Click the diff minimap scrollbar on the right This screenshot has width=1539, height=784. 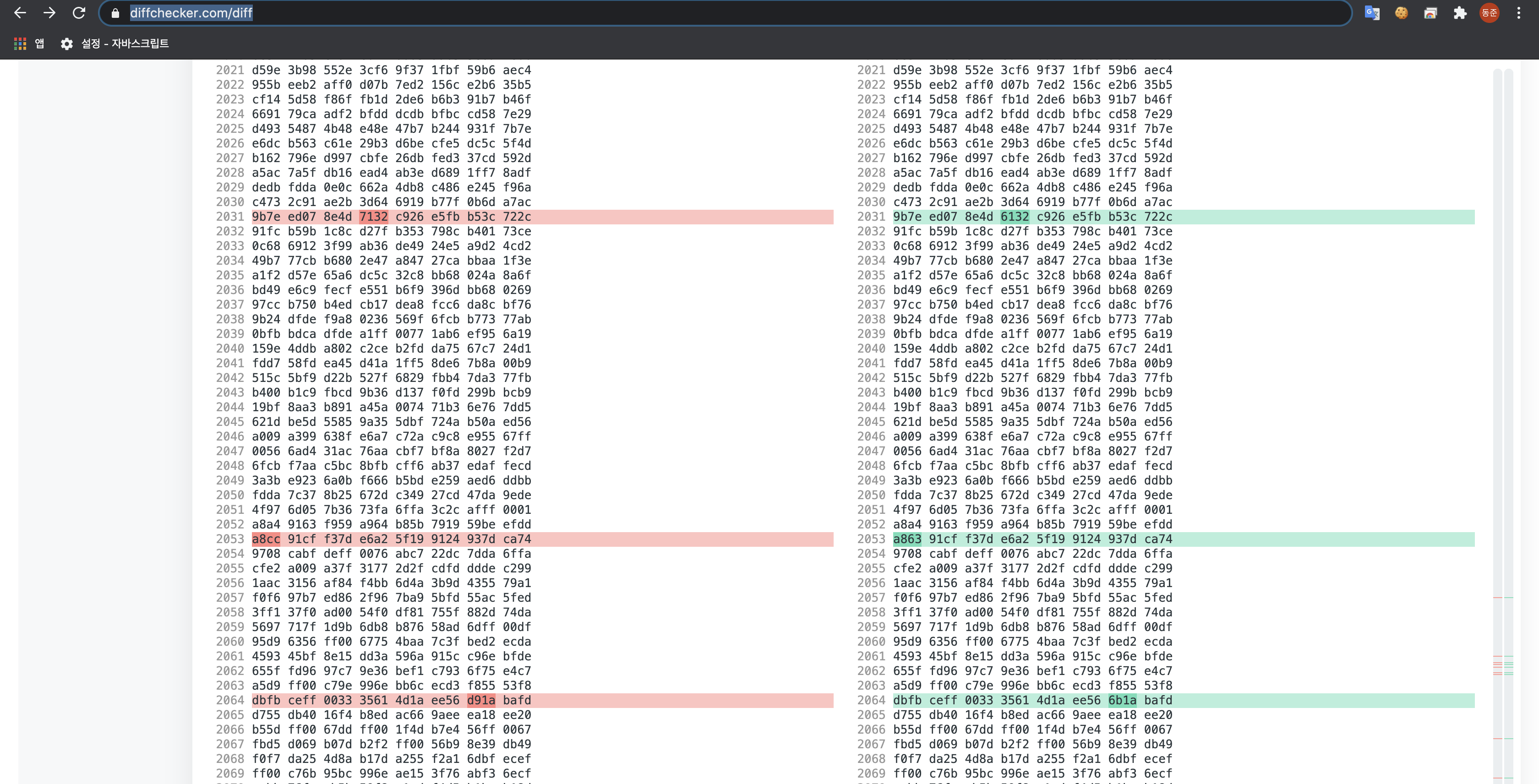[x=1502, y=418]
